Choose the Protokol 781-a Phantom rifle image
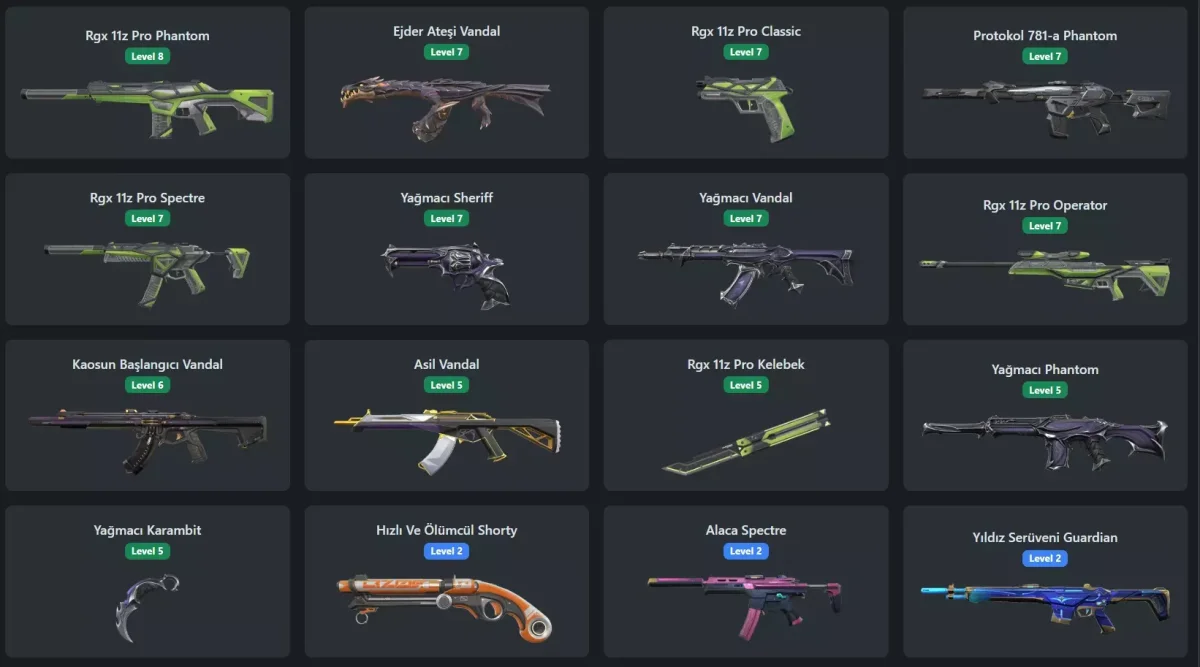This screenshot has width=1200, height=667. click(x=1046, y=104)
